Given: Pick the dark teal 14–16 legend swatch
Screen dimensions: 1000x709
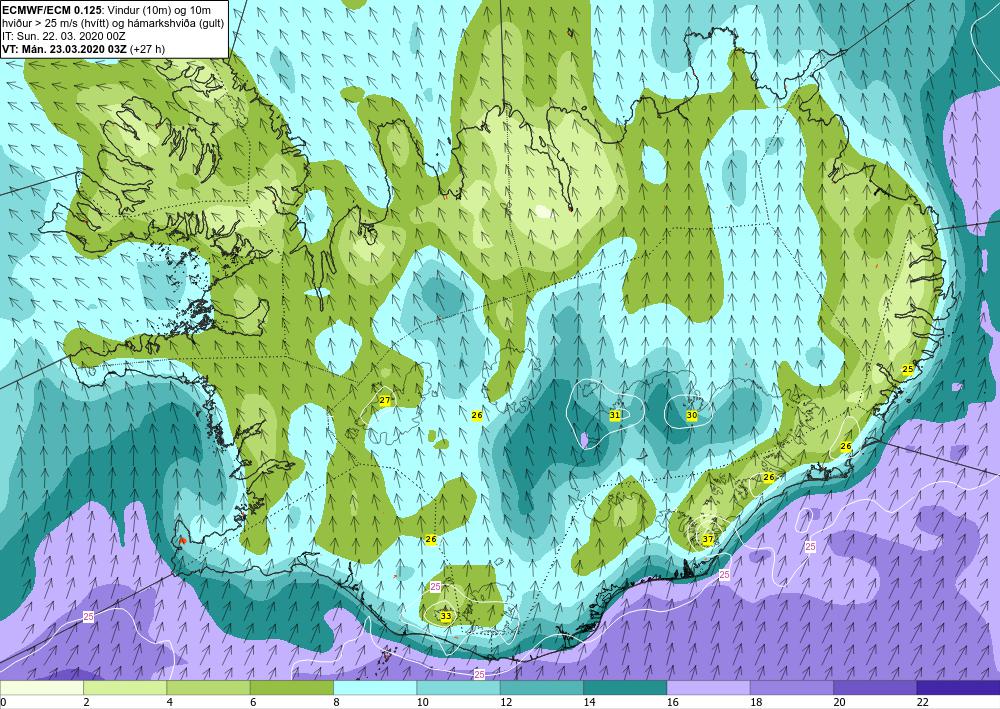Looking at the screenshot, I should point(625,687).
